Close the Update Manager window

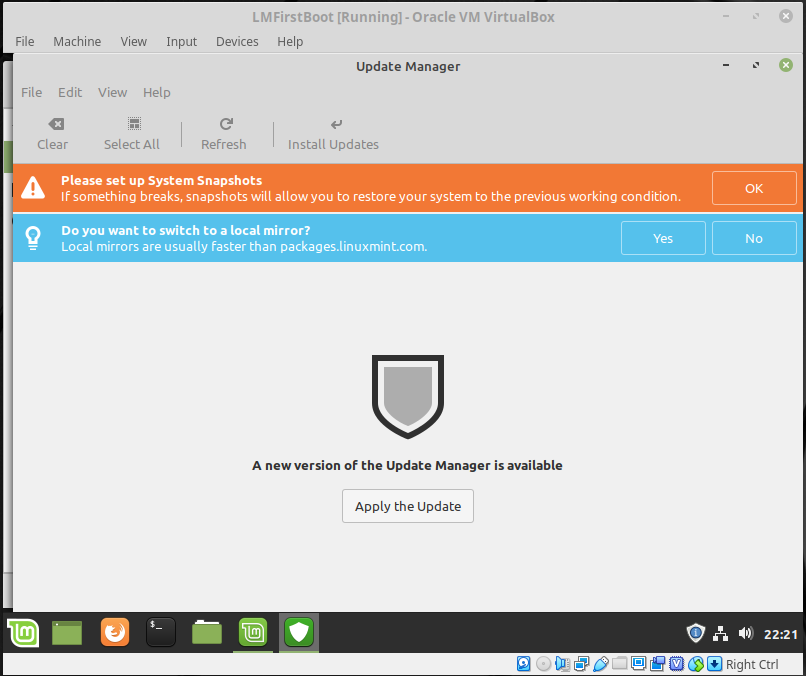785,65
